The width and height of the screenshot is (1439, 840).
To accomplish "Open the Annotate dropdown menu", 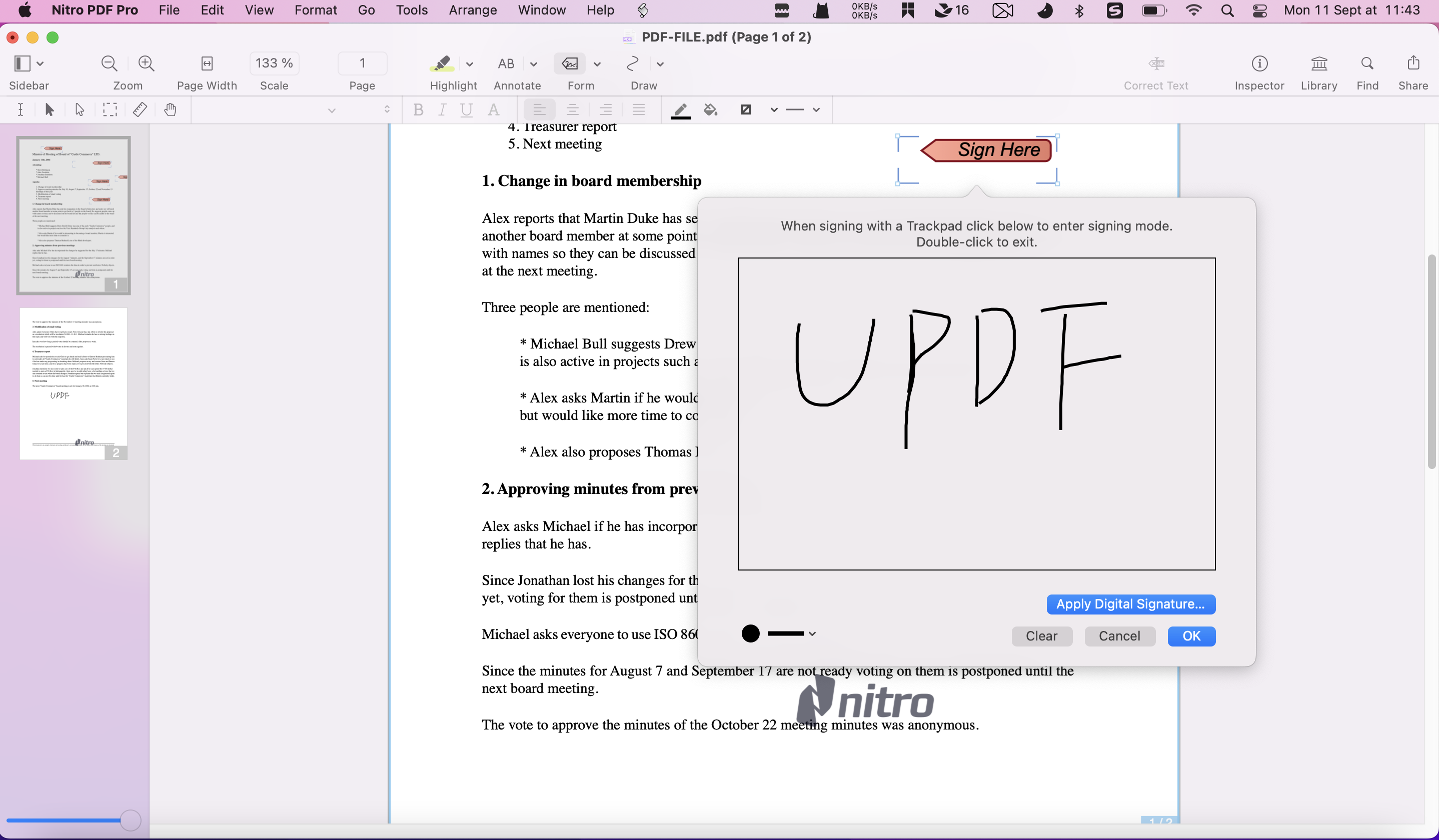I will 533,64.
